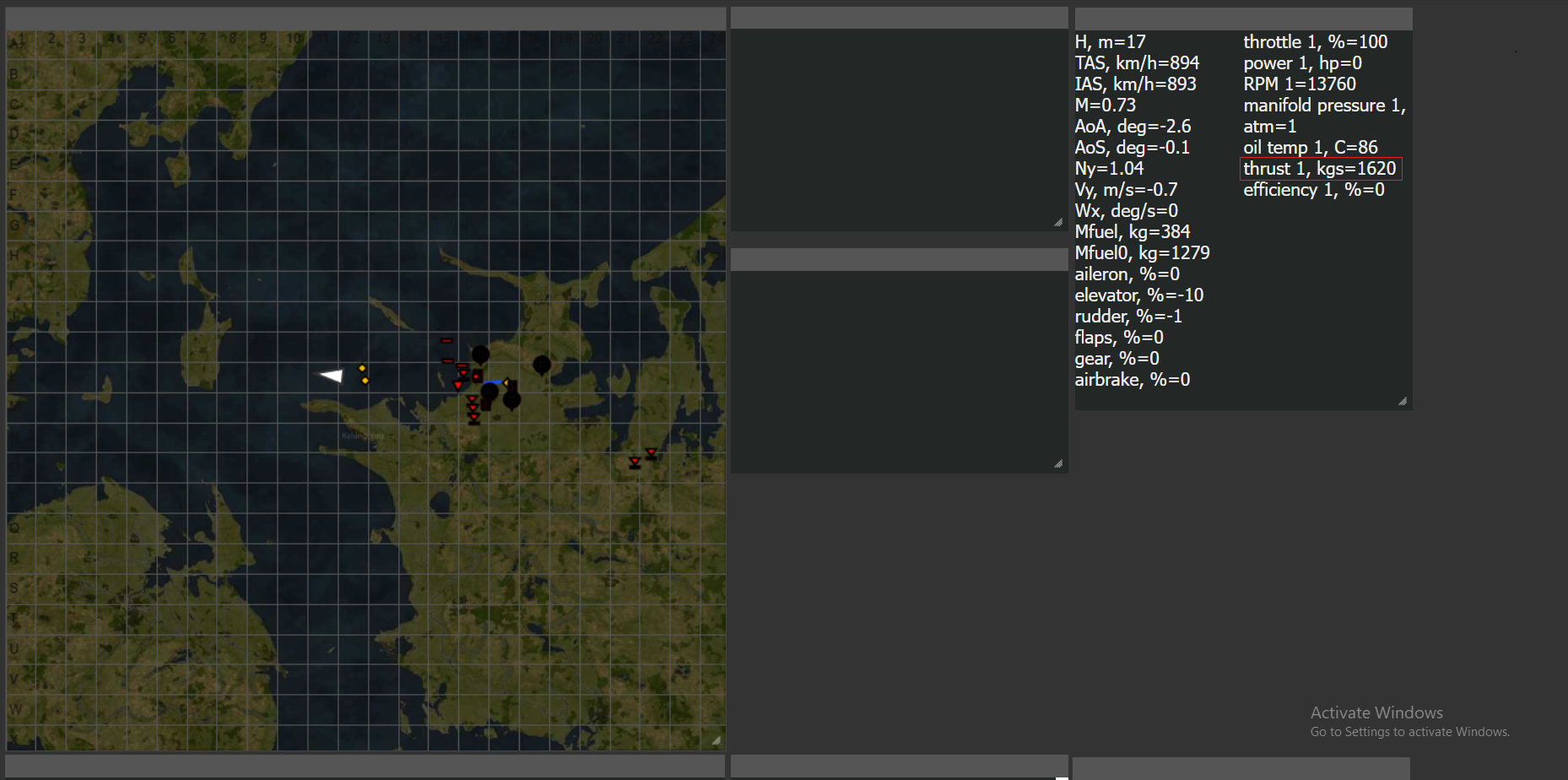
Task: Click the highlighted thrust 1 kgs reading
Action: 1320,169
